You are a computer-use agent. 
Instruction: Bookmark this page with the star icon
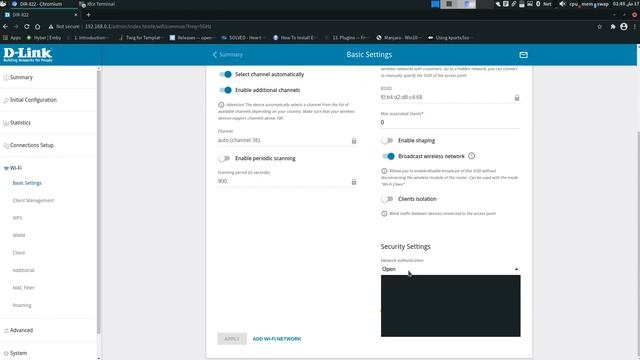coord(600,27)
